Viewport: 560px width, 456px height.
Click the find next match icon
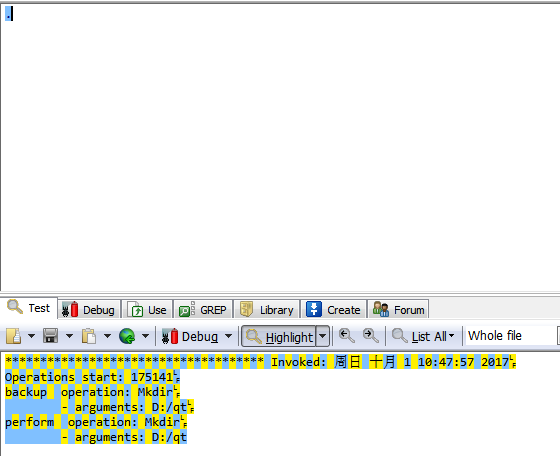click(x=370, y=336)
